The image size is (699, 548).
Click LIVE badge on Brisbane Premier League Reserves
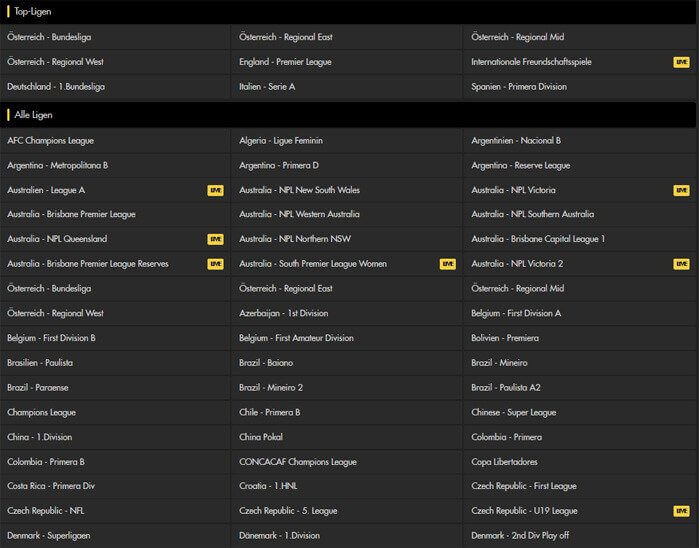tap(215, 264)
